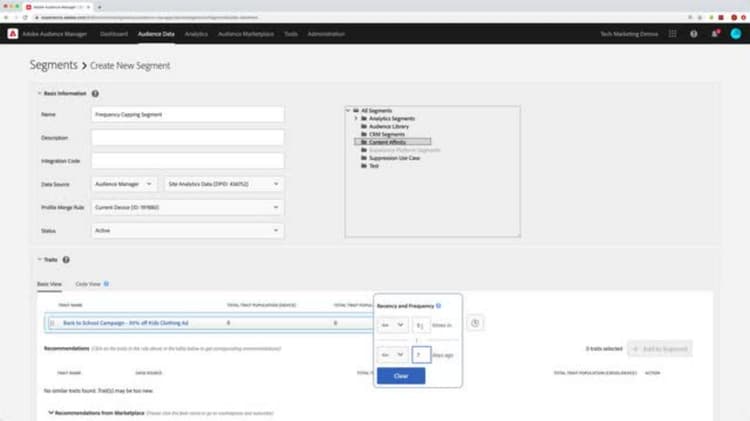Screen dimensions: 750x421
Task: Open the frequency operator dropdown
Action: (392, 325)
